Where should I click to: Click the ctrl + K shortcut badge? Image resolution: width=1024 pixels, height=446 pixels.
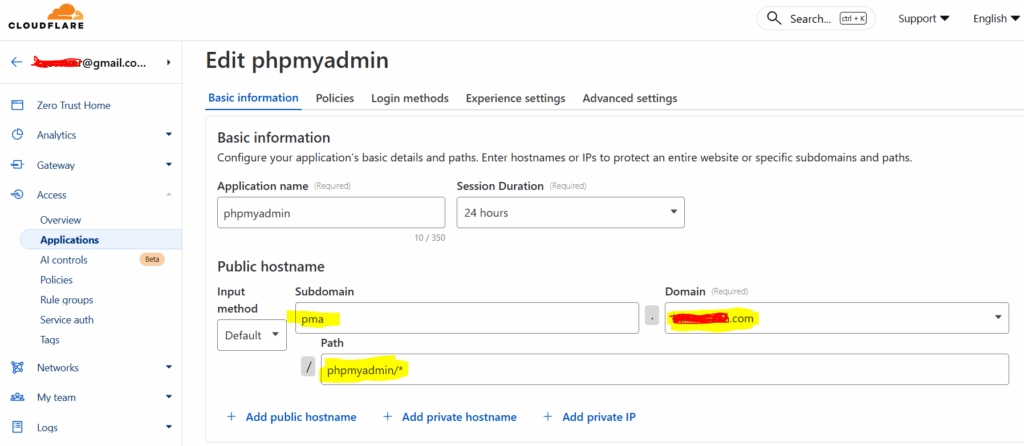click(x=853, y=19)
